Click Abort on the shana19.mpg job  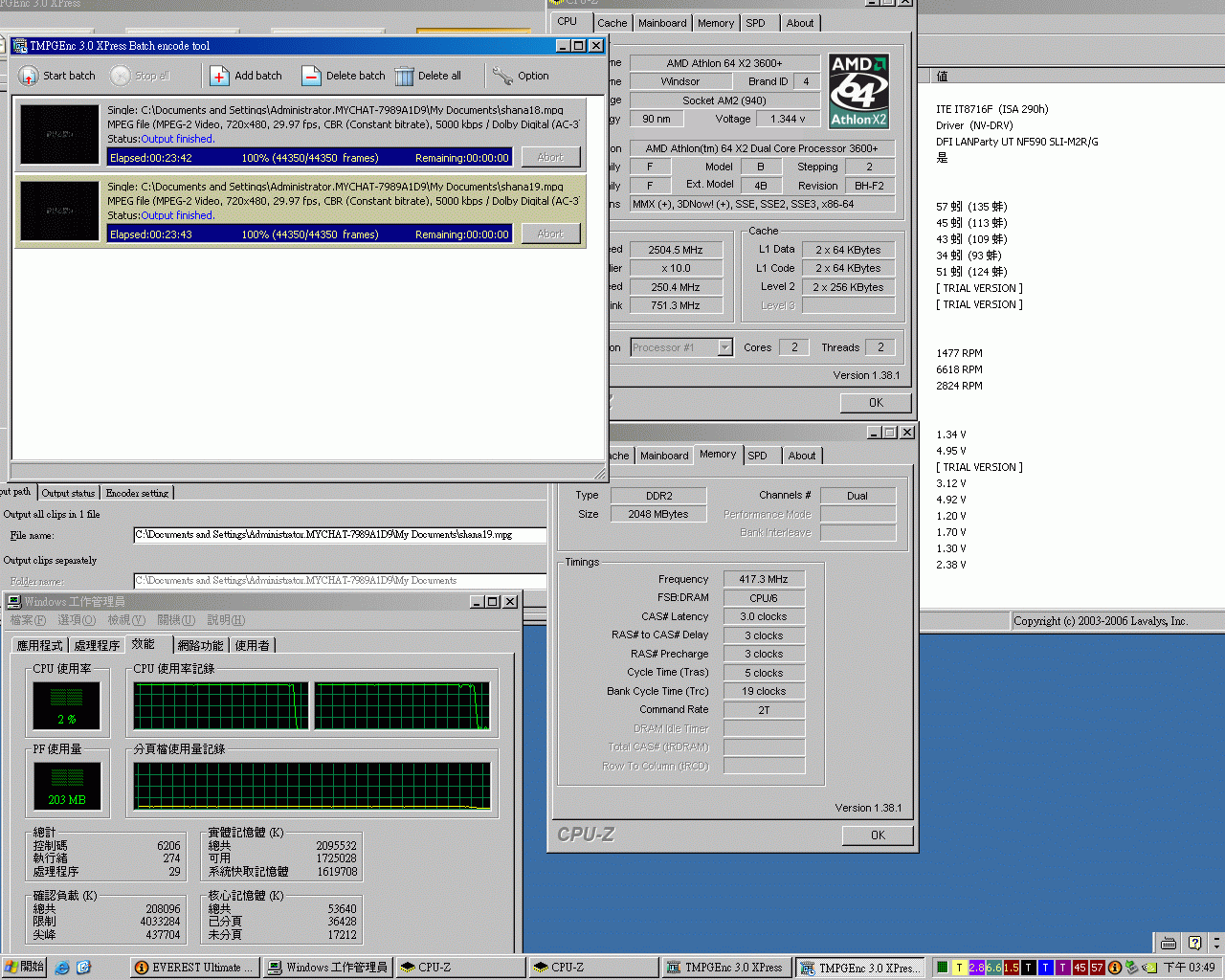550,234
